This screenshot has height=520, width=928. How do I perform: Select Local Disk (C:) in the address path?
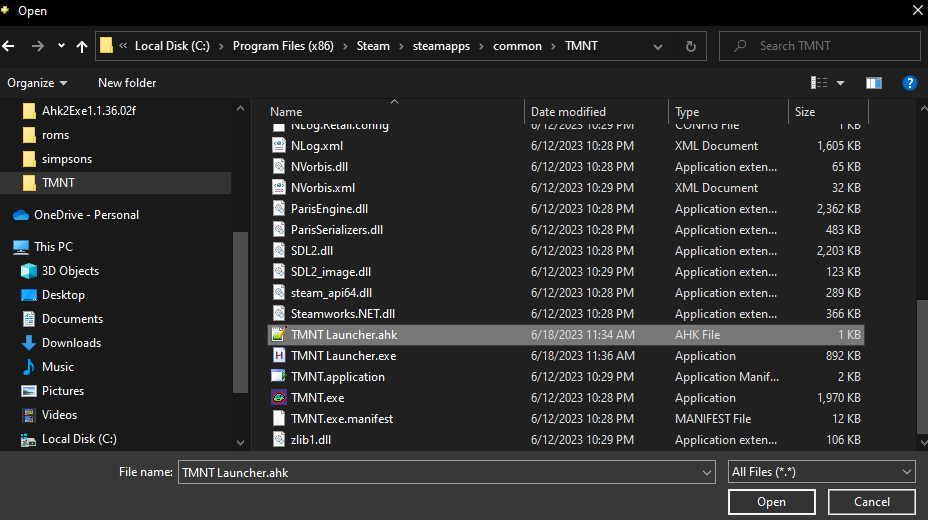(172, 46)
